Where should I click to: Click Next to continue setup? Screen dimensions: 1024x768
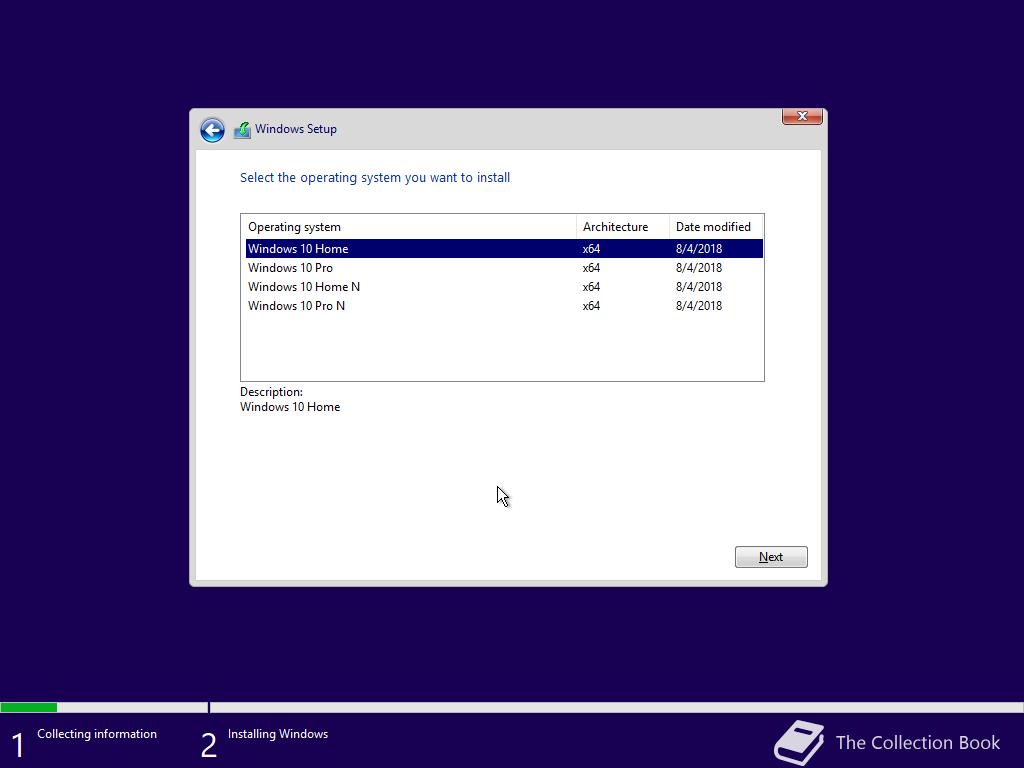coord(771,557)
